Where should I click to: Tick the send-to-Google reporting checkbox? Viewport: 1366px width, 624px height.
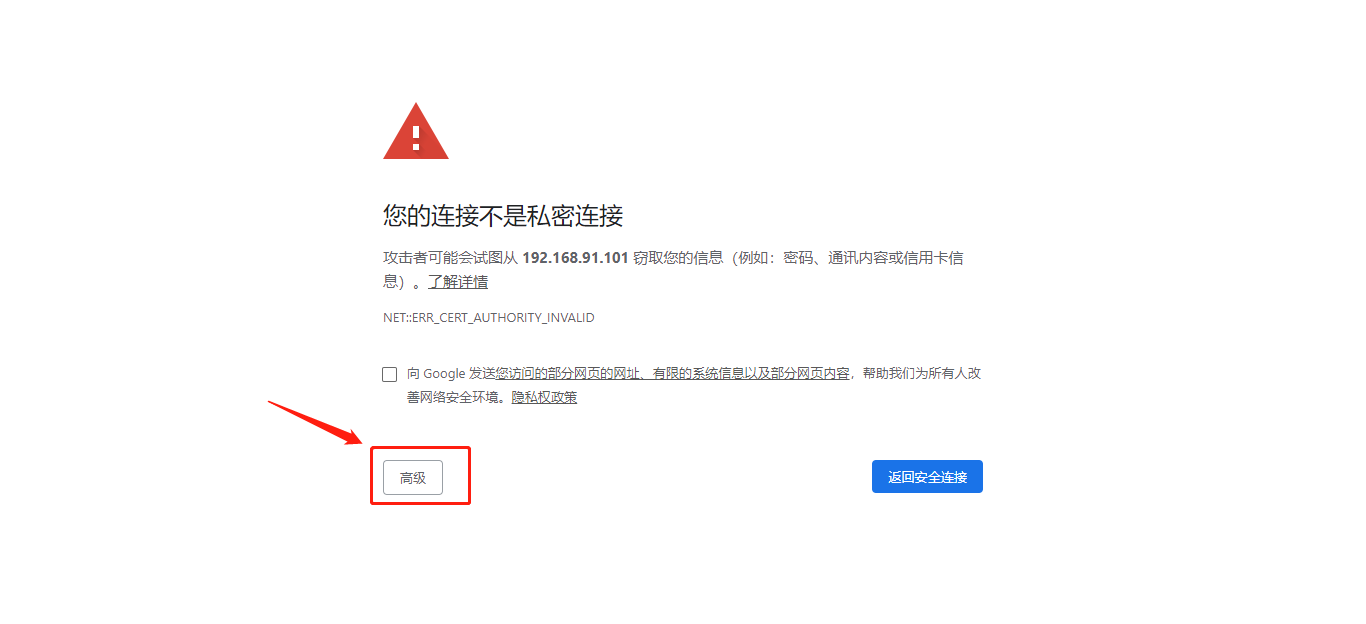(389, 374)
